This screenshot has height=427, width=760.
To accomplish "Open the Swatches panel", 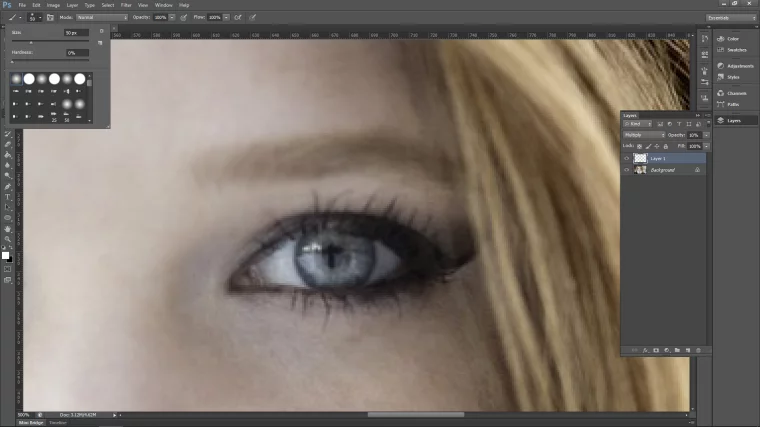I will (x=736, y=50).
